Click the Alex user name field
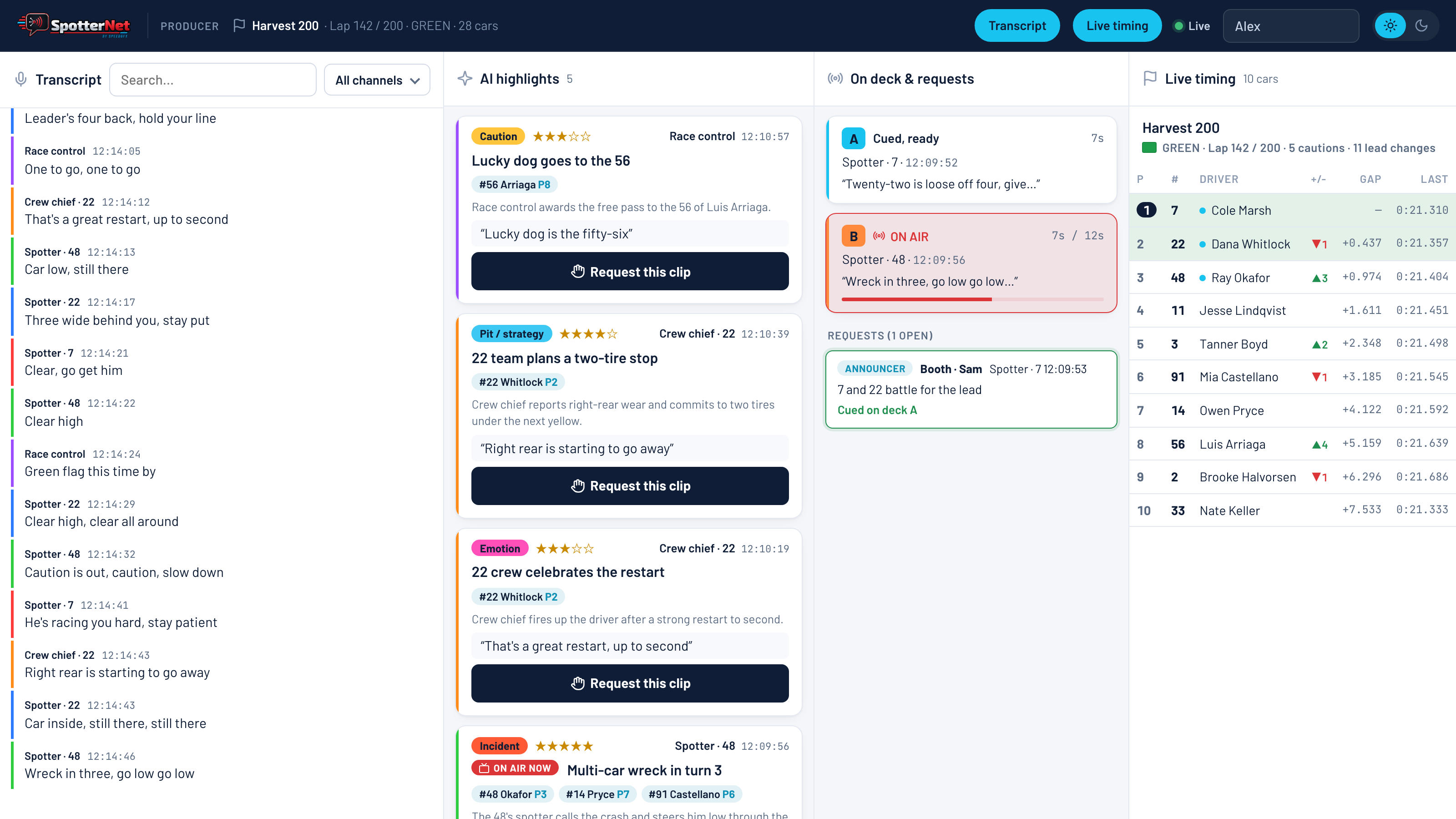Screen dimensions: 1456x819 pos(1290,26)
